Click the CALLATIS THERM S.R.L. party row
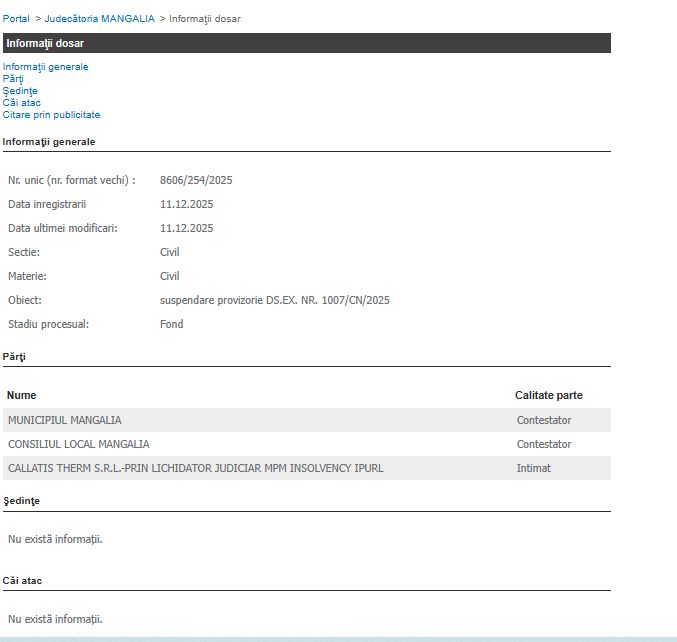The width and height of the screenshot is (677, 642). (195, 468)
